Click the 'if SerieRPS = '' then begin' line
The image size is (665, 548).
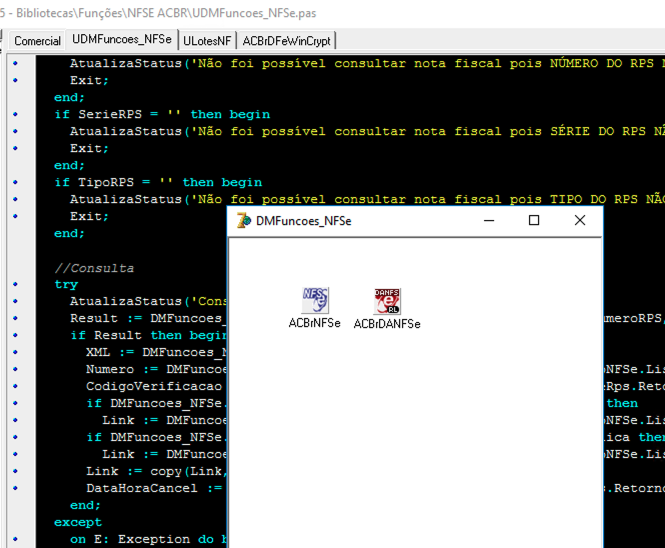(x=162, y=115)
